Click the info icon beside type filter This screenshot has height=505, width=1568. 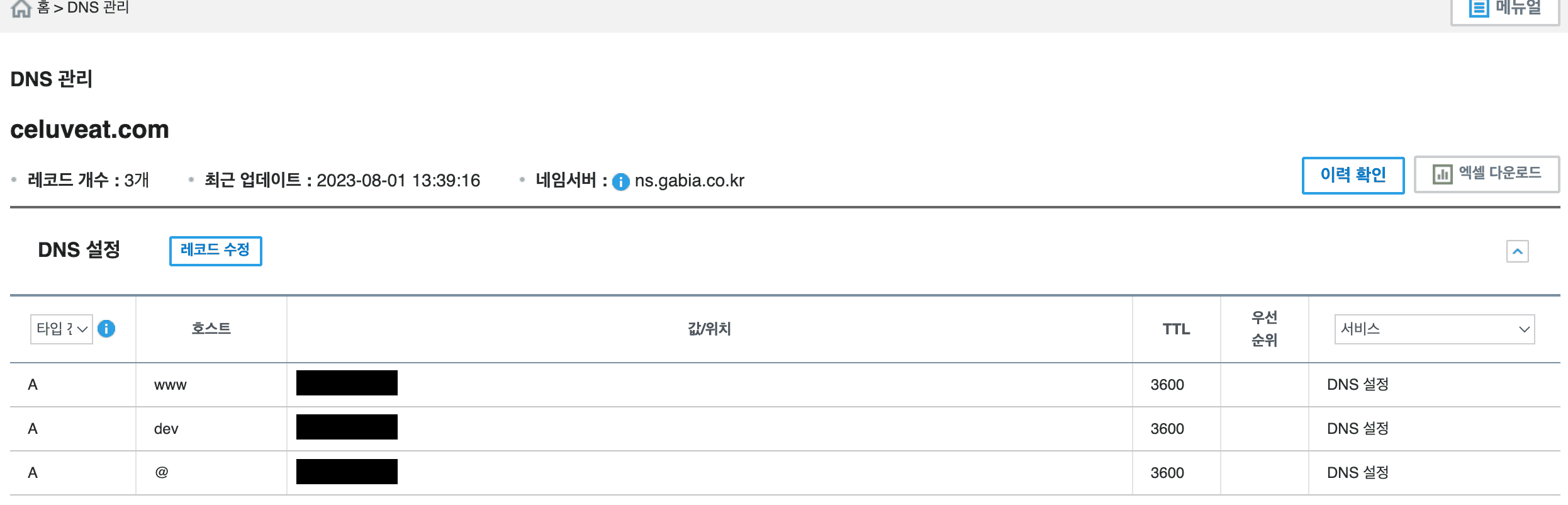click(106, 329)
